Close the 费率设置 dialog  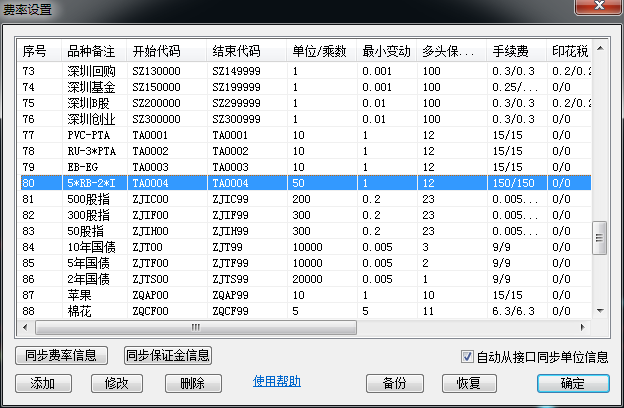click(599, 6)
